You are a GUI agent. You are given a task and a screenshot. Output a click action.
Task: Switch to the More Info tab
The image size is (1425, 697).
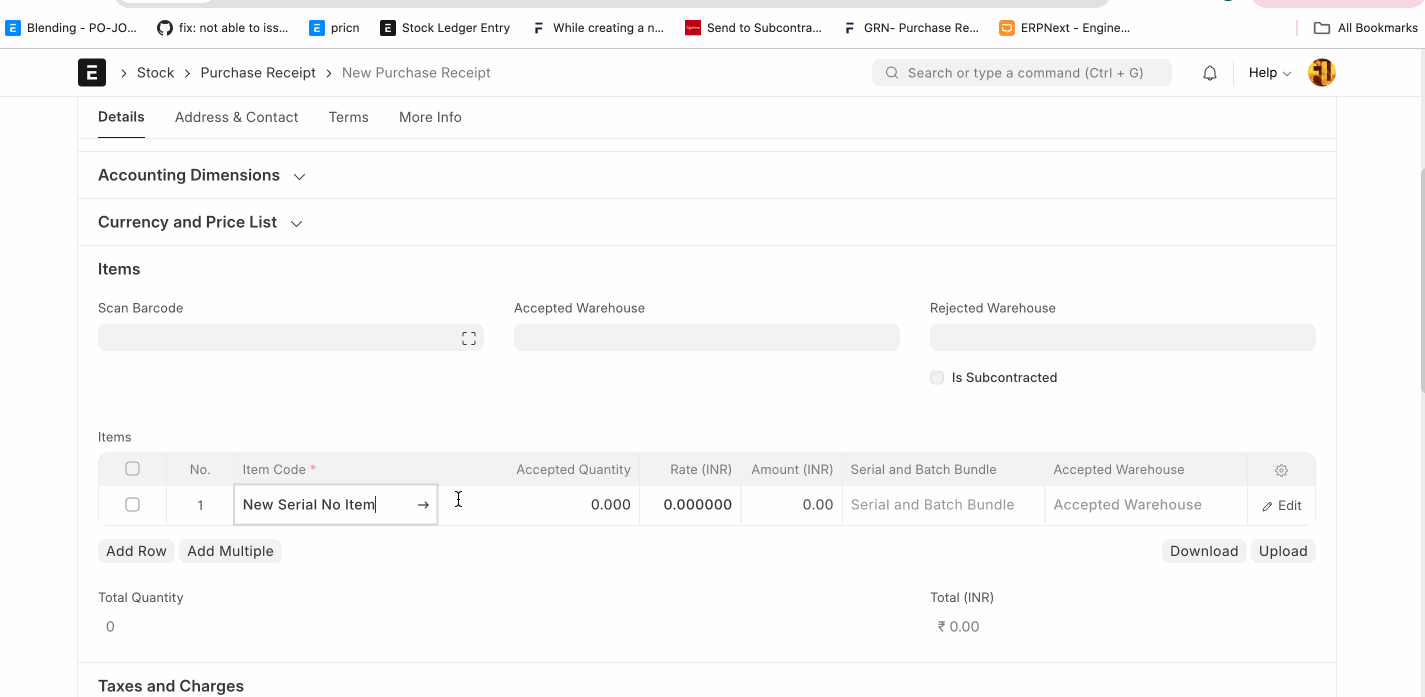point(430,118)
